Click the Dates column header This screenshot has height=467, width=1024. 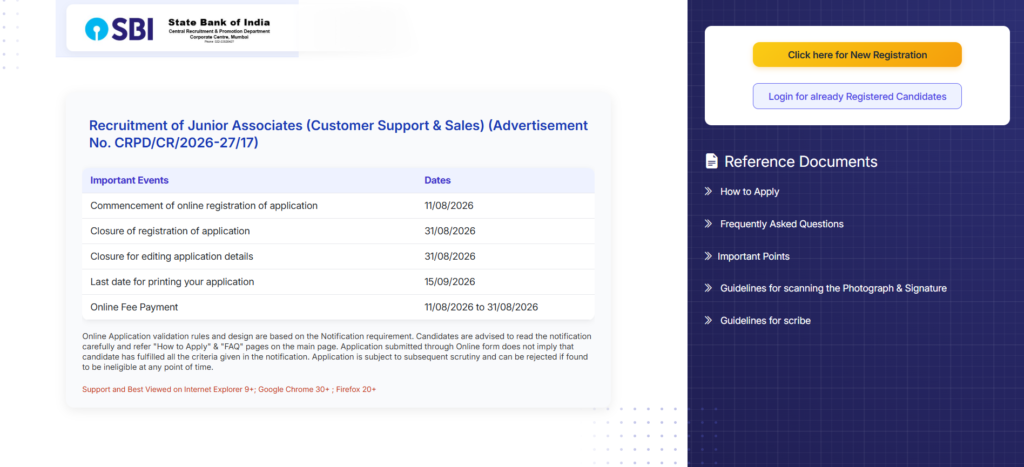438,180
